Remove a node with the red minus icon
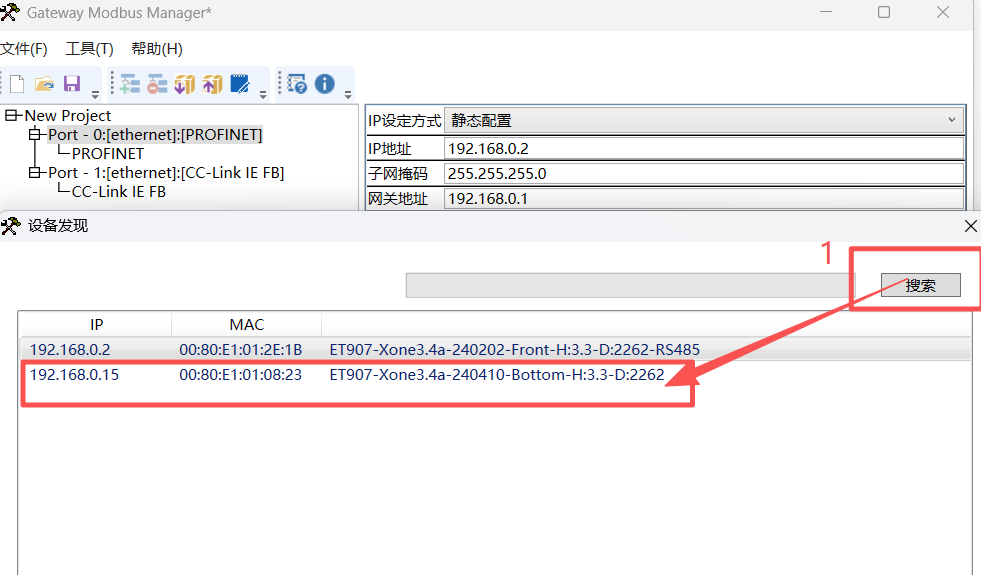The height and width of the screenshot is (575, 981). (157, 84)
